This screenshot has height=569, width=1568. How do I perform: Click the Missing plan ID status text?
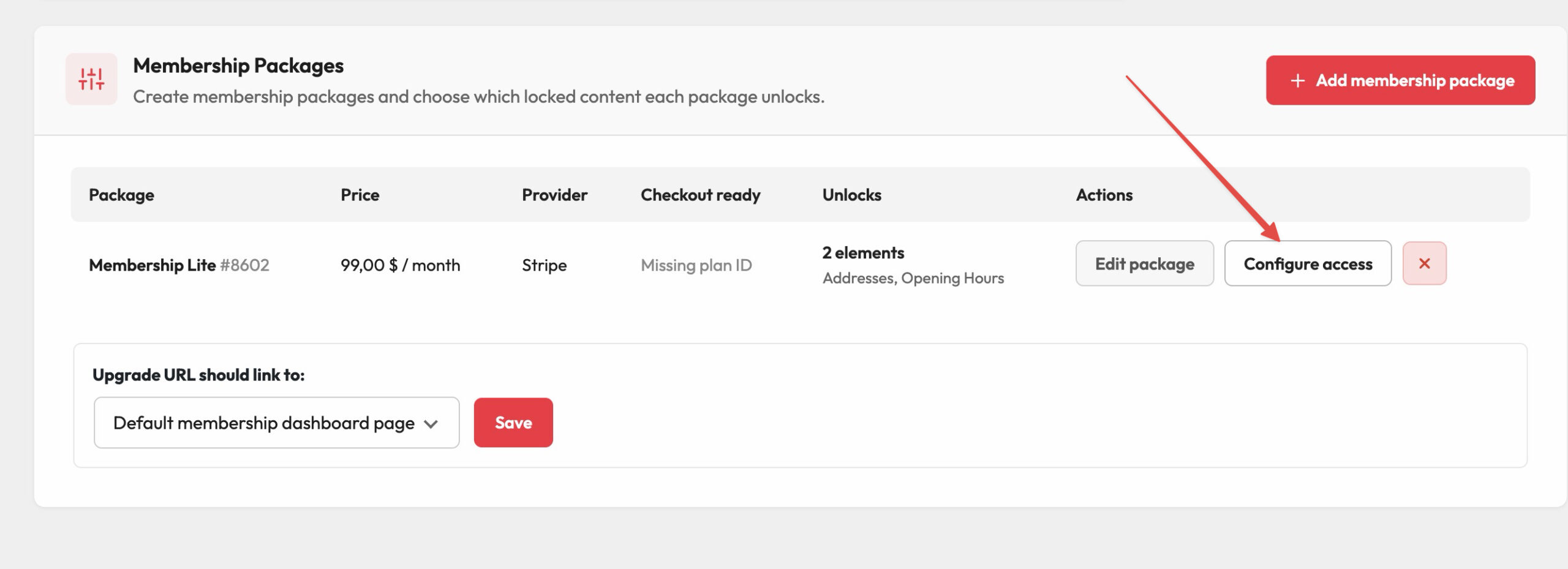[x=696, y=265]
